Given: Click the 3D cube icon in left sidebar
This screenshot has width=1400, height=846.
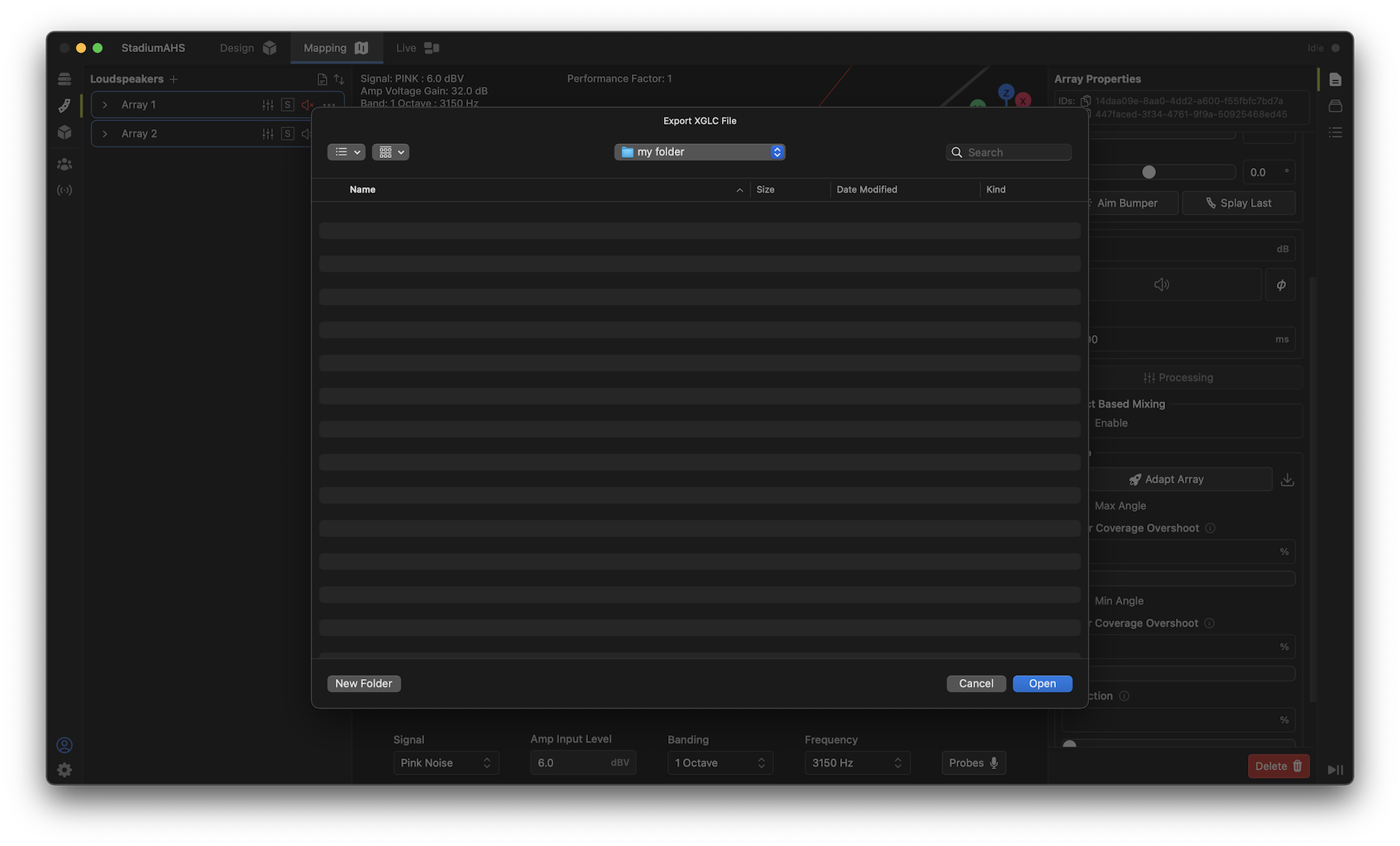Looking at the screenshot, I should click(x=65, y=132).
